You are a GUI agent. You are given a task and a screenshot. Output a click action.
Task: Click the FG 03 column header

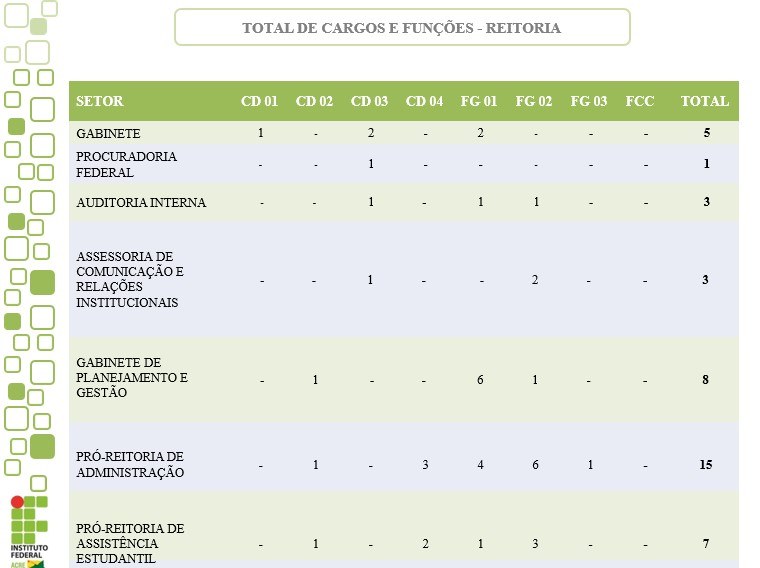[x=589, y=101]
